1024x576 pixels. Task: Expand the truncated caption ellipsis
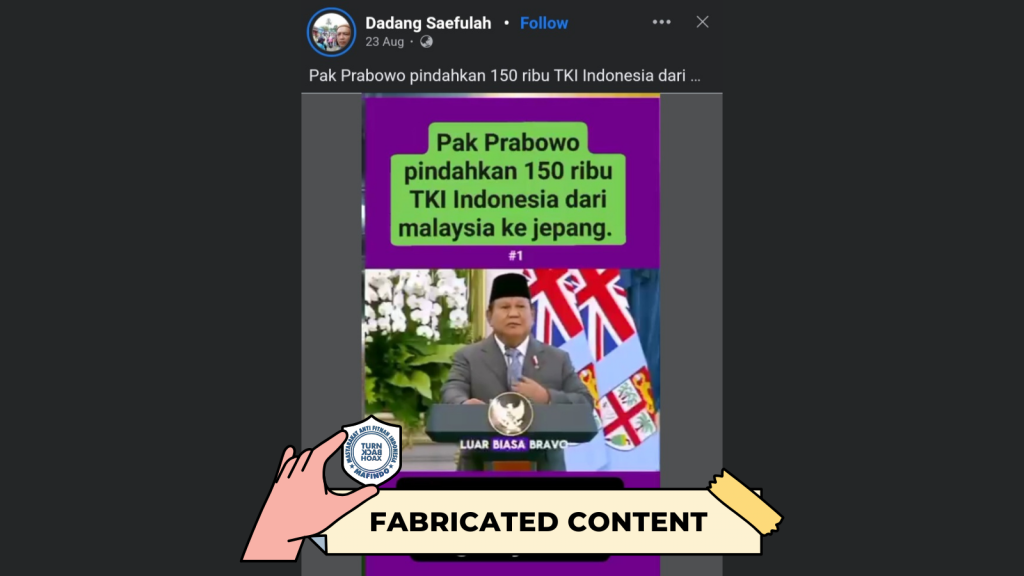coord(695,76)
